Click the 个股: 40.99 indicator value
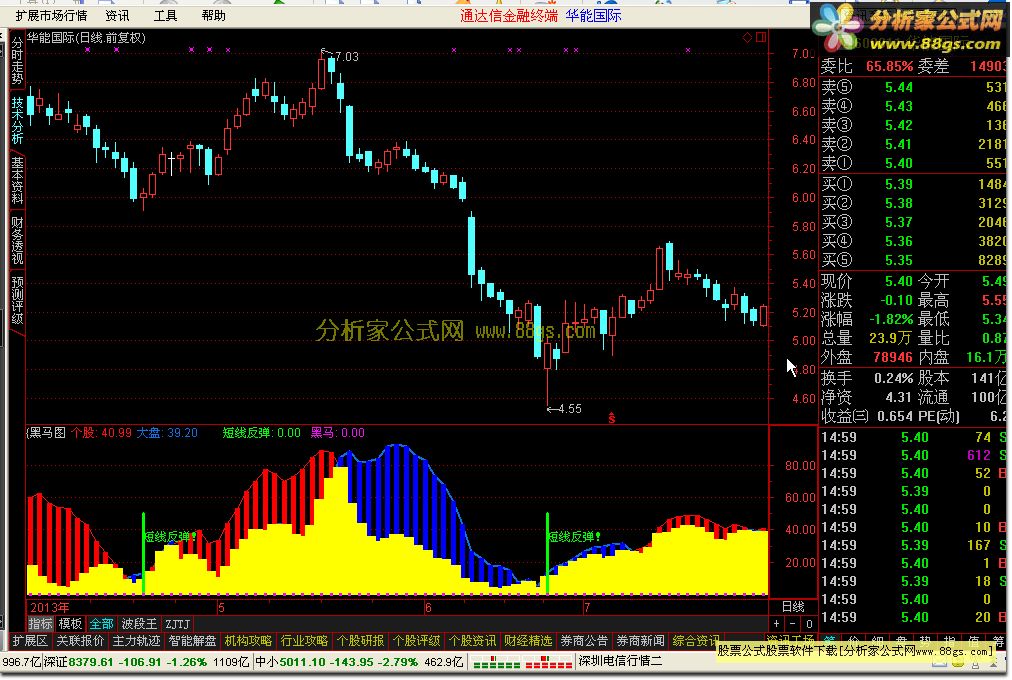Viewport: 1012px width, 680px height. click(x=101, y=432)
